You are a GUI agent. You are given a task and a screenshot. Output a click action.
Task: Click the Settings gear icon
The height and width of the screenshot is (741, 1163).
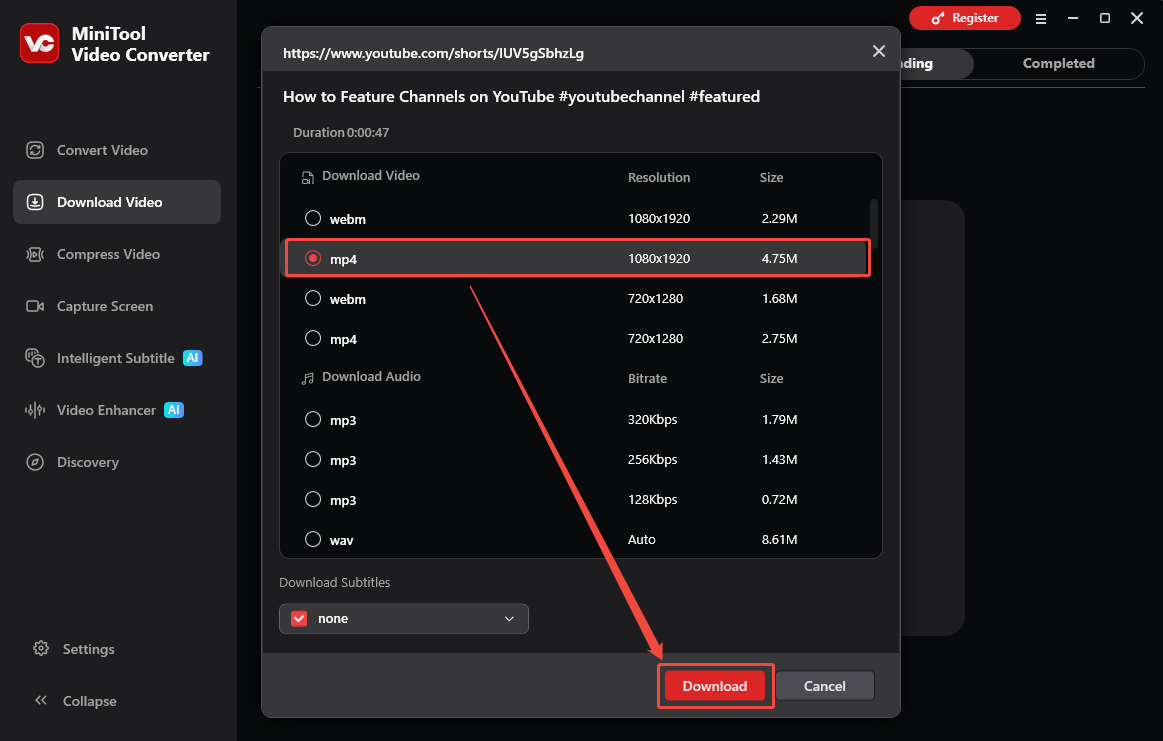point(41,648)
